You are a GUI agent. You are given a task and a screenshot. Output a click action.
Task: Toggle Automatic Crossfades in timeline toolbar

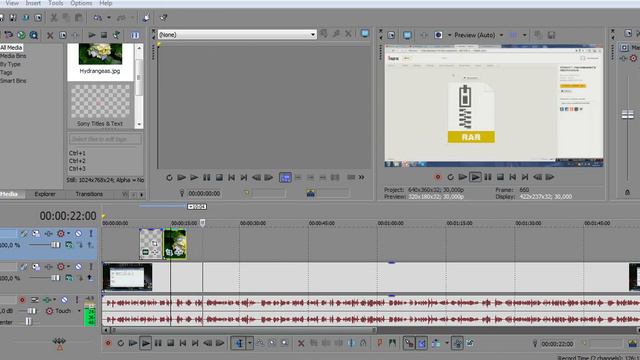[x=422, y=343]
